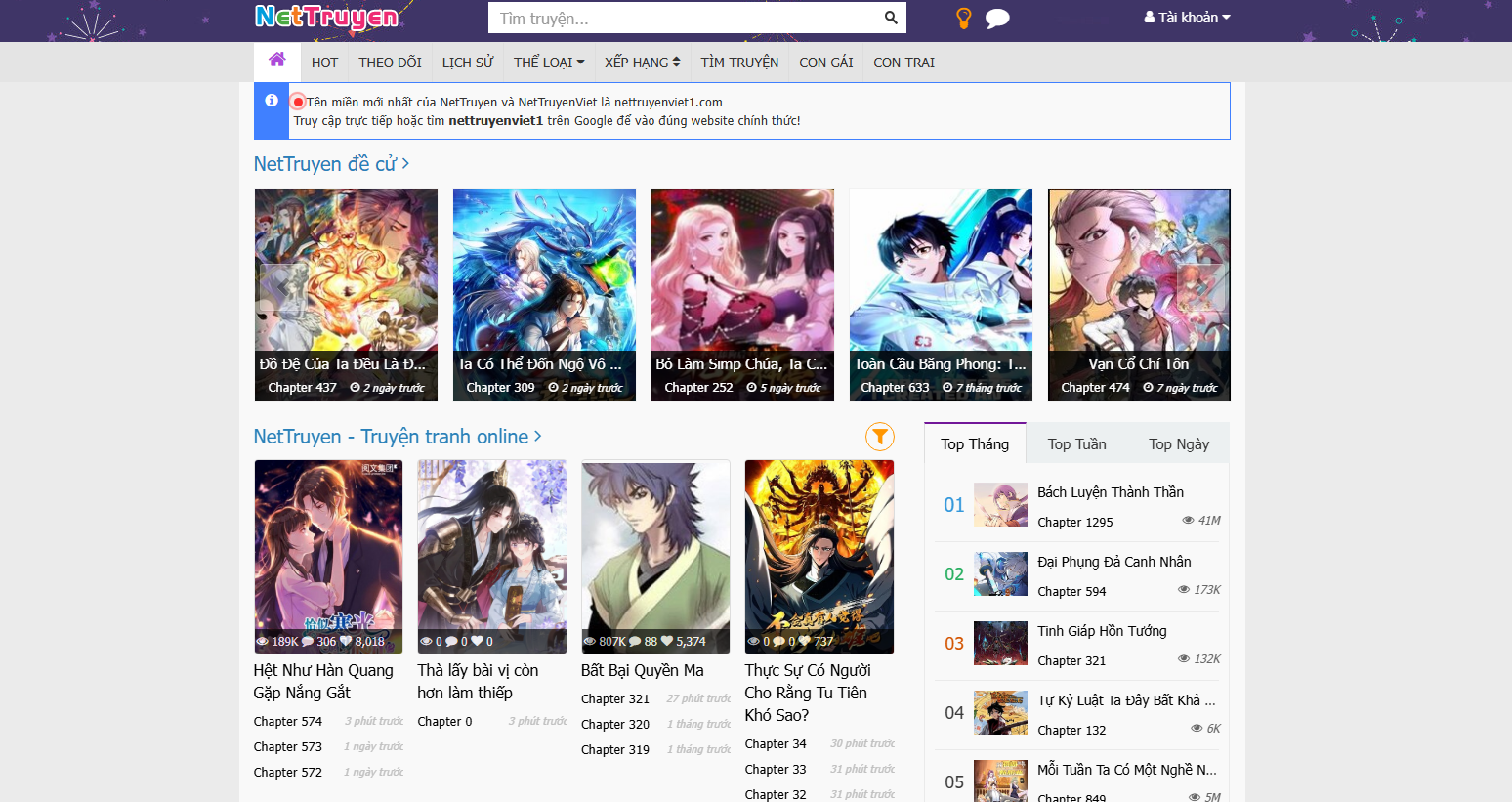Slide carousel to previous recommended comics

[x=282, y=288]
